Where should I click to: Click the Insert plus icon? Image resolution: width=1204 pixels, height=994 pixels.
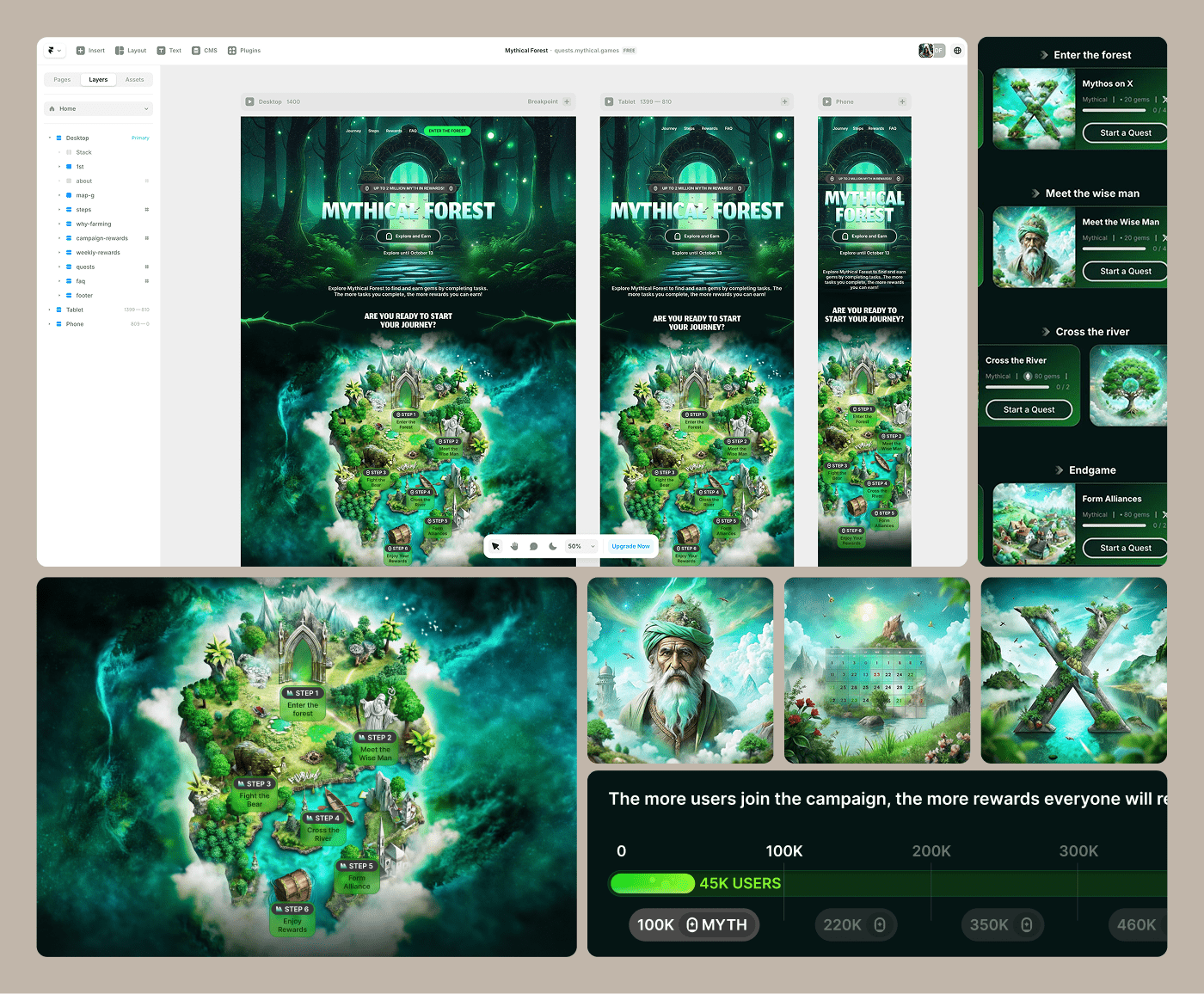click(81, 51)
